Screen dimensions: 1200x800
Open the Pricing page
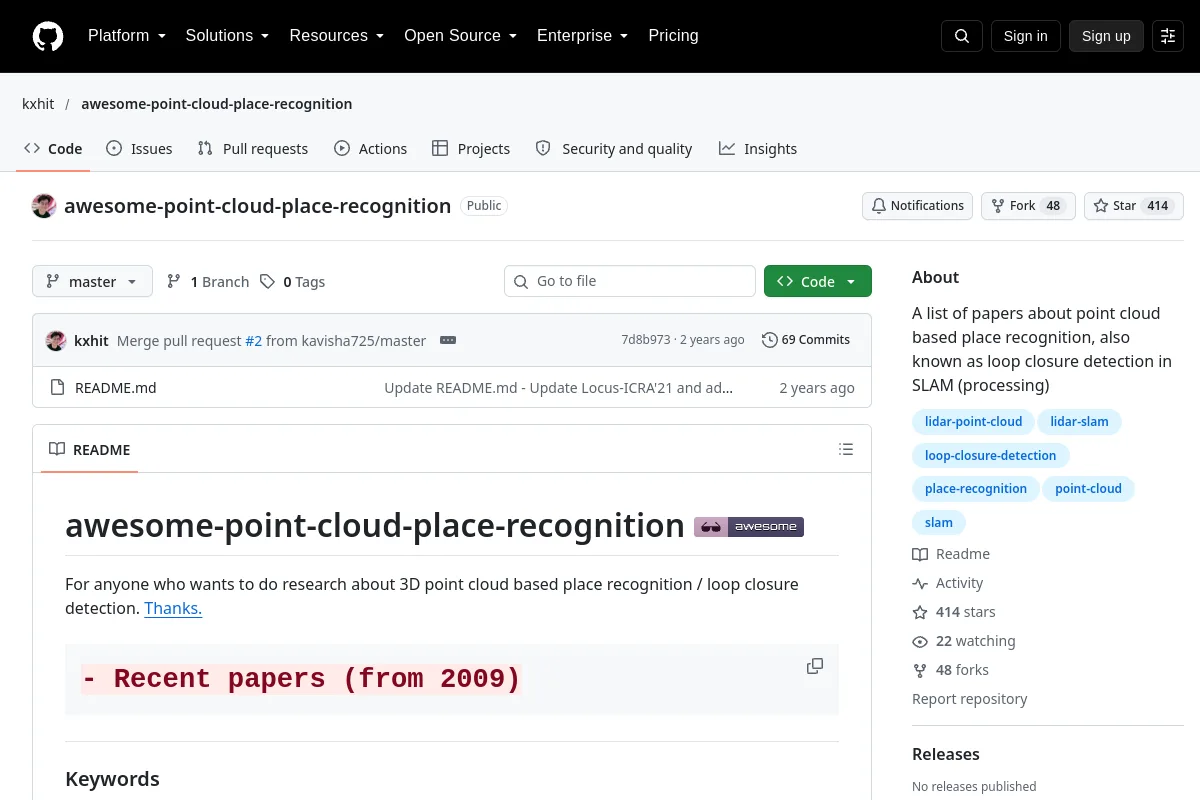coord(673,36)
